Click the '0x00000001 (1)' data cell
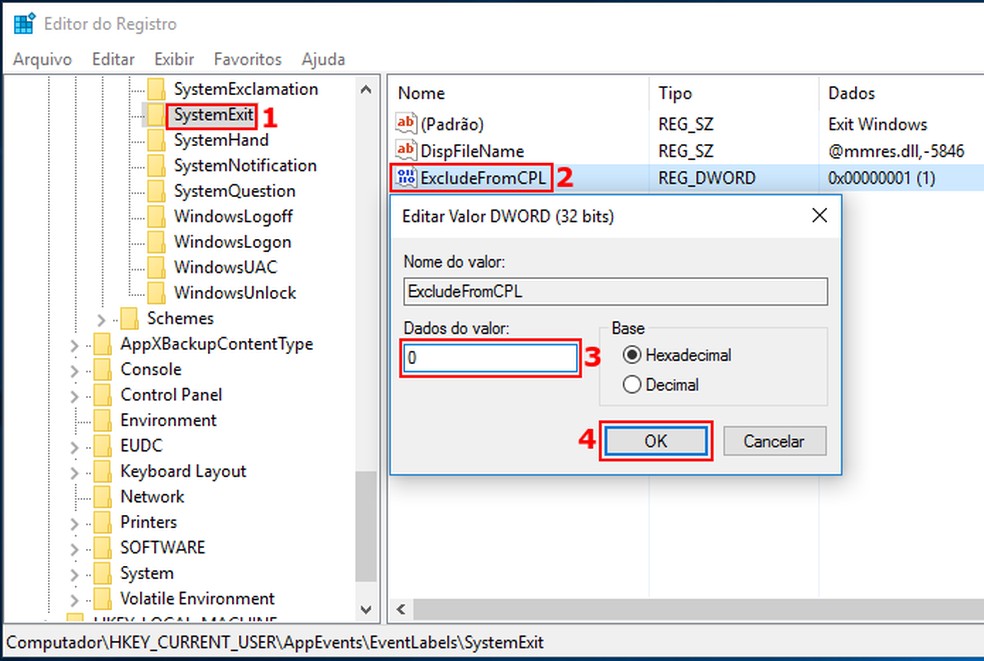Viewport: 984px width, 661px height. click(882, 178)
